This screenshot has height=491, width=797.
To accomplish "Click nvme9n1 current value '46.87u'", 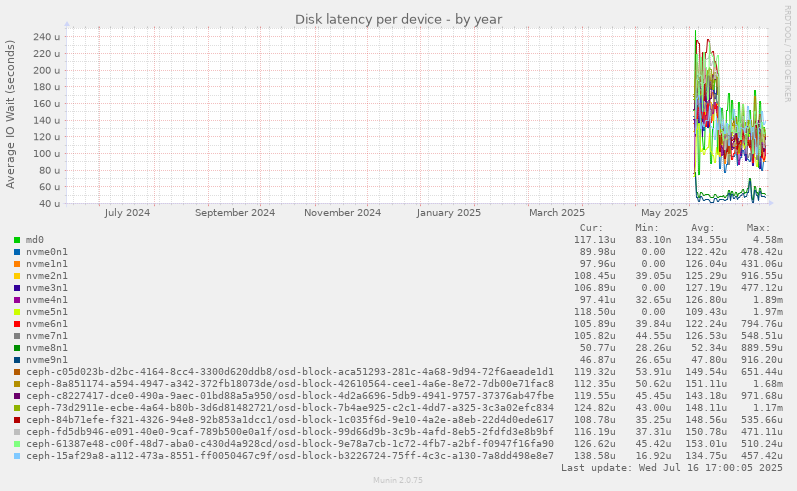I will pyautogui.click(x=598, y=360).
